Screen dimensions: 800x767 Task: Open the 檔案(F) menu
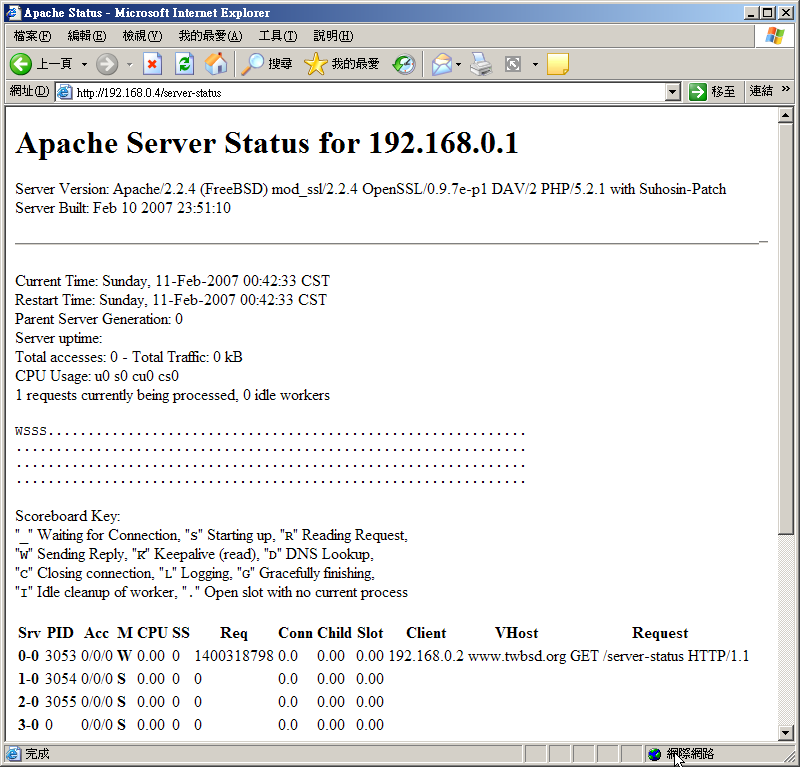click(x=32, y=36)
